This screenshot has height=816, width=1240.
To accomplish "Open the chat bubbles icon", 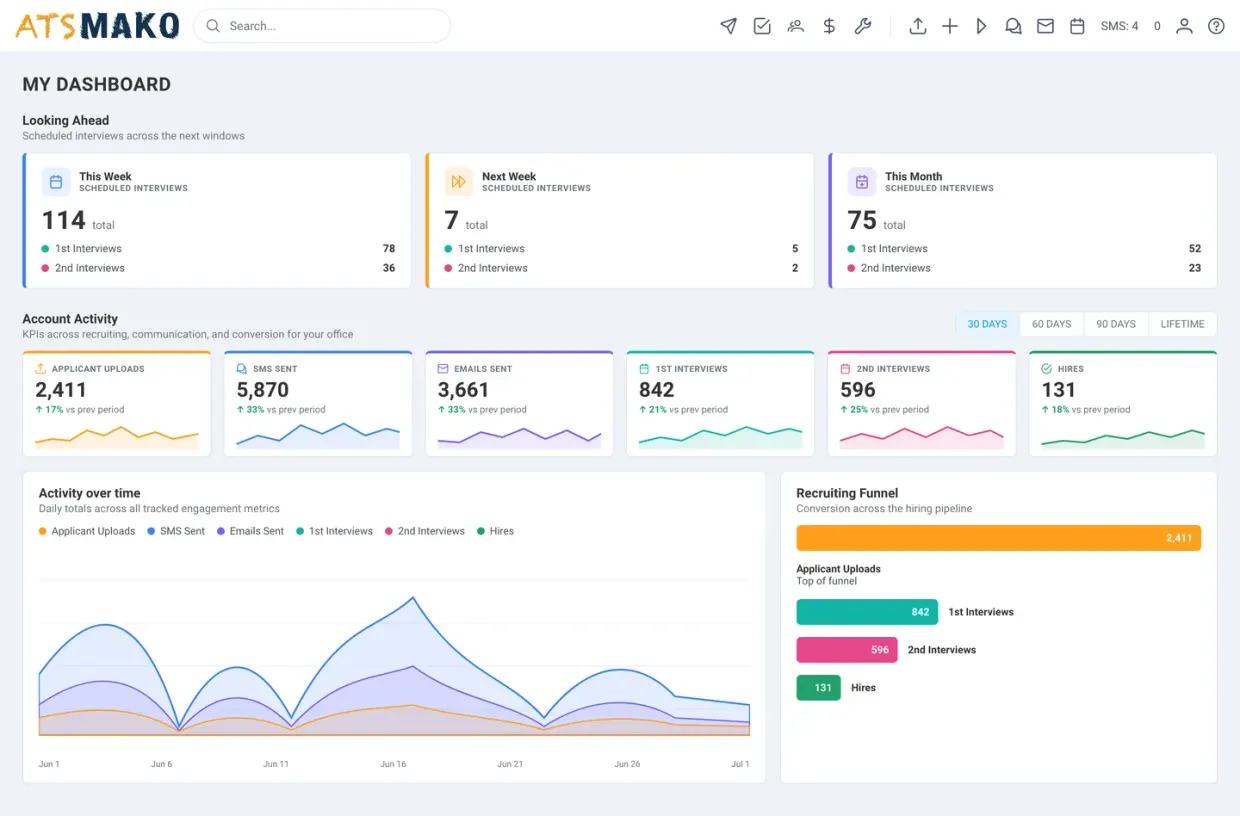I will [1013, 26].
